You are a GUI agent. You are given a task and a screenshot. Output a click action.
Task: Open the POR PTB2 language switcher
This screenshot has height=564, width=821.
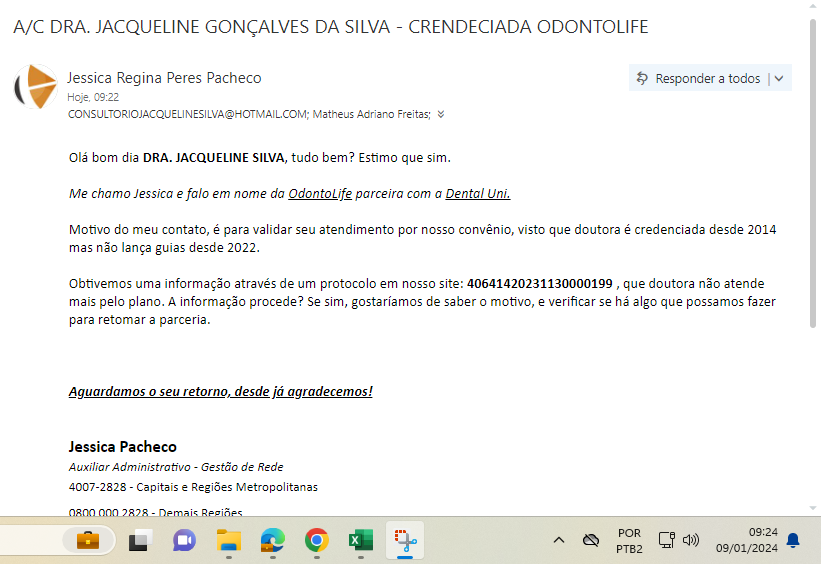pos(629,540)
